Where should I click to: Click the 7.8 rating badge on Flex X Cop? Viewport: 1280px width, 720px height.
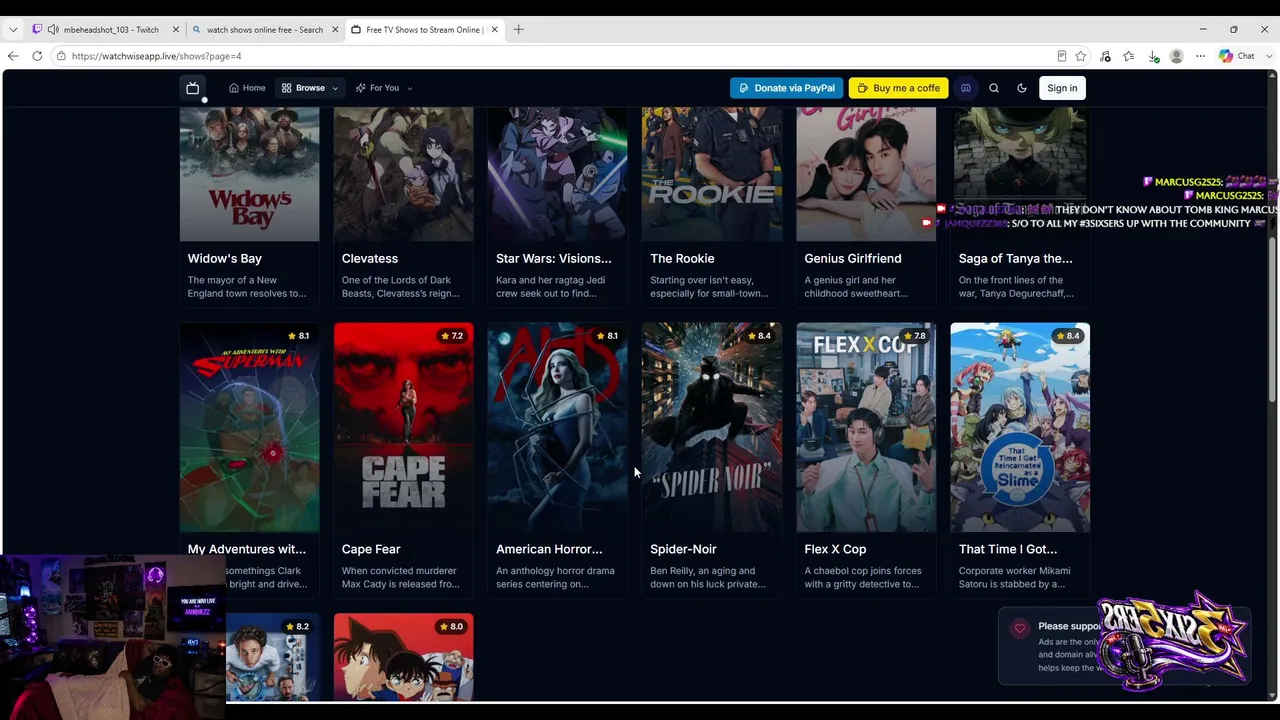point(913,336)
